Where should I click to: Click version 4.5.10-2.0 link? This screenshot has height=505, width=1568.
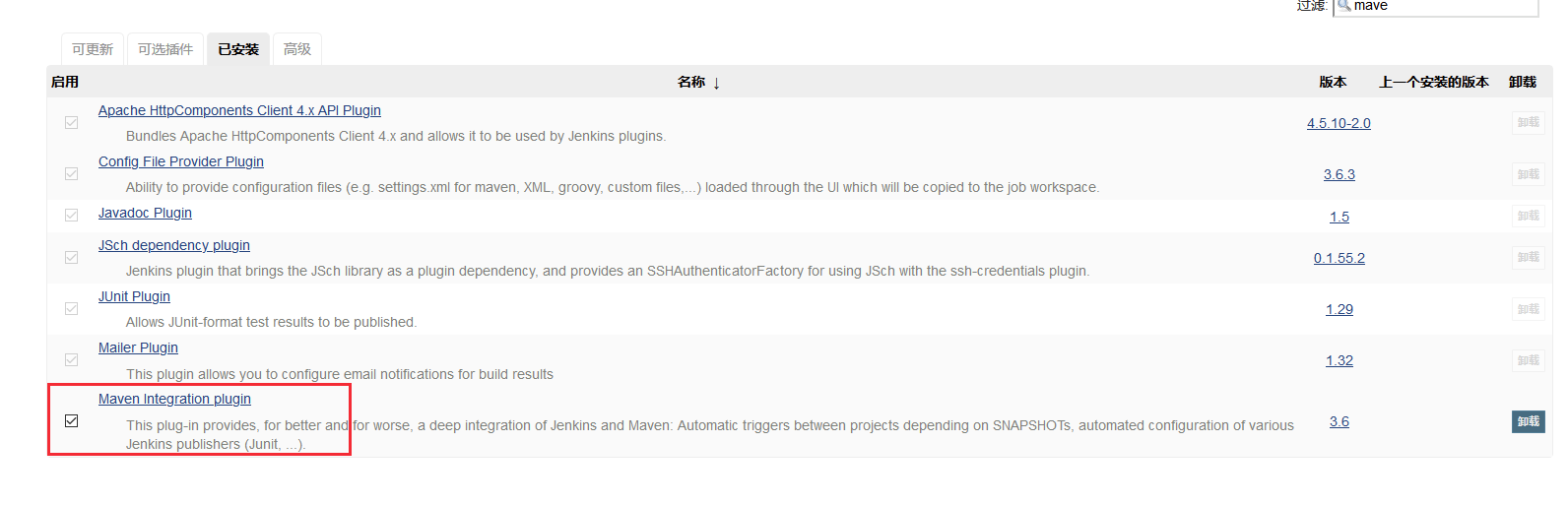pyautogui.click(x=1339, y=123)
